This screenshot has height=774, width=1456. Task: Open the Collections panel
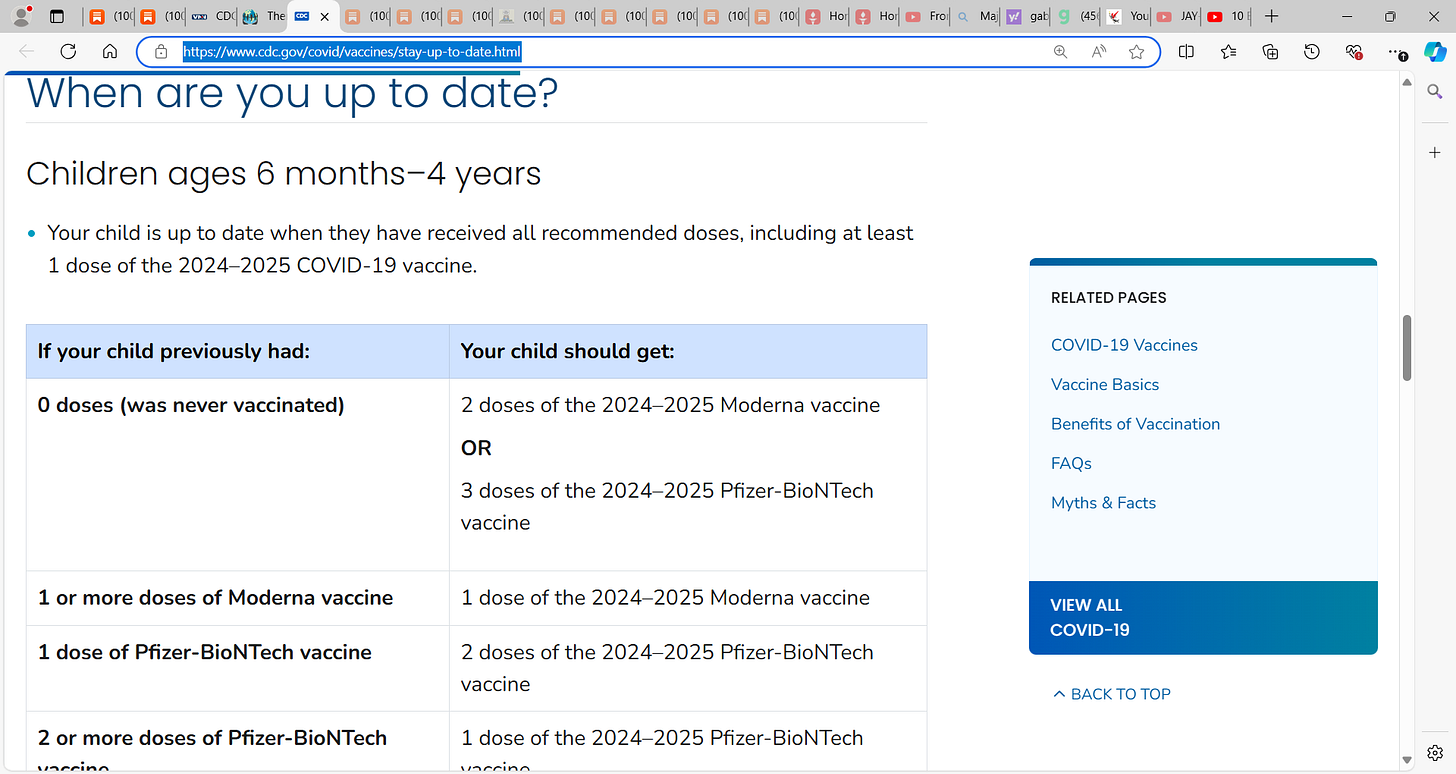pos(1271,52)
